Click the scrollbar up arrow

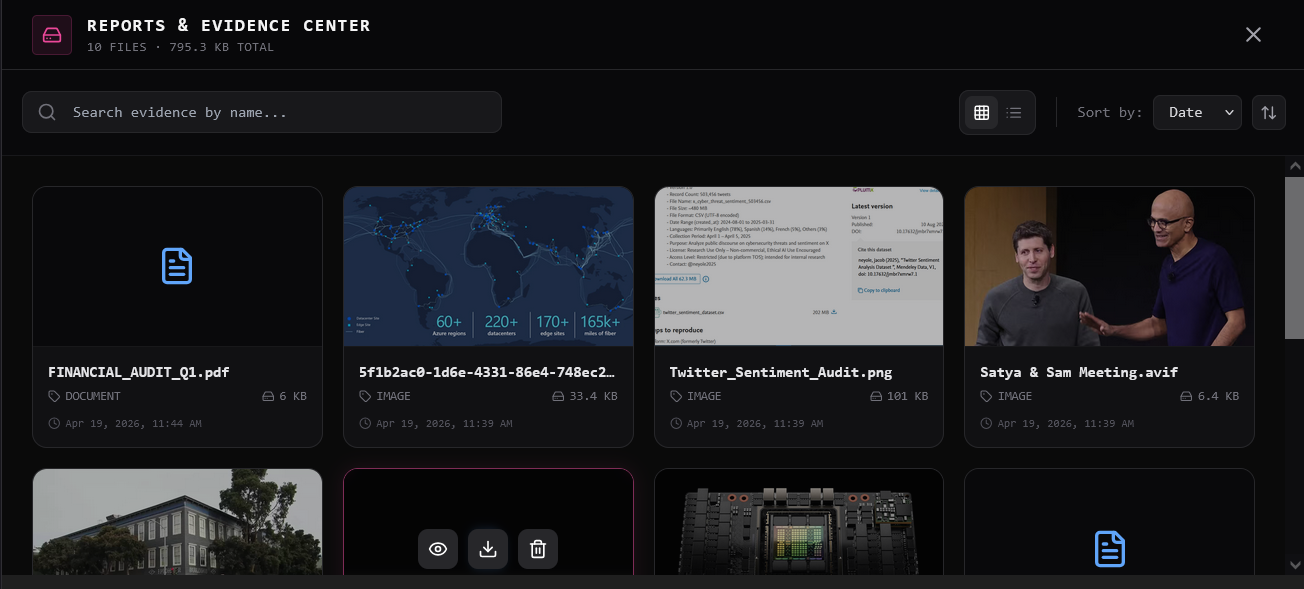1294,166
